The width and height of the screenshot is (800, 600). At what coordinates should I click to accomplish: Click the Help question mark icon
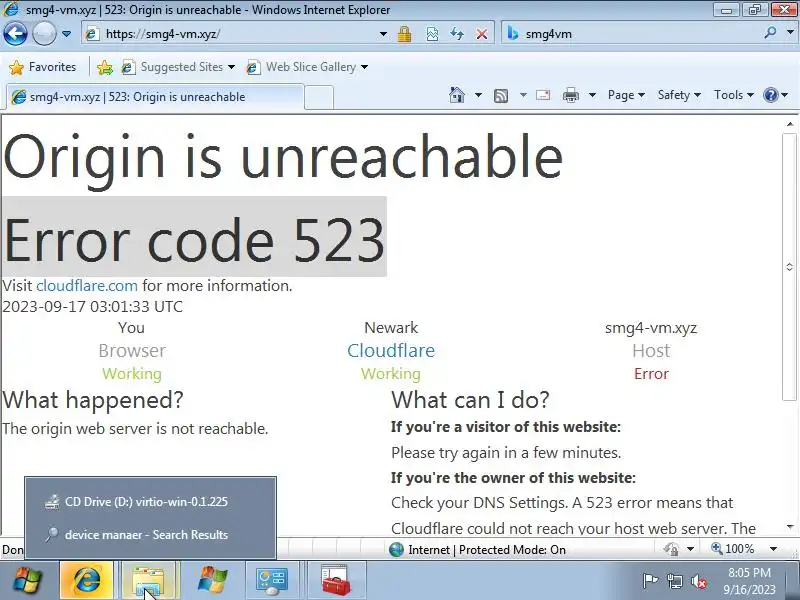770,95
